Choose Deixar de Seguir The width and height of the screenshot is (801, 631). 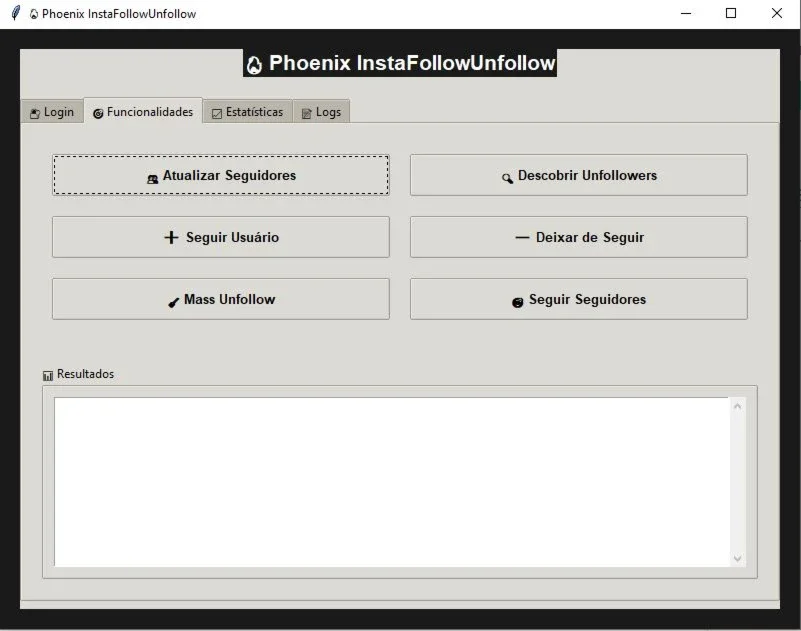(579, 237)
